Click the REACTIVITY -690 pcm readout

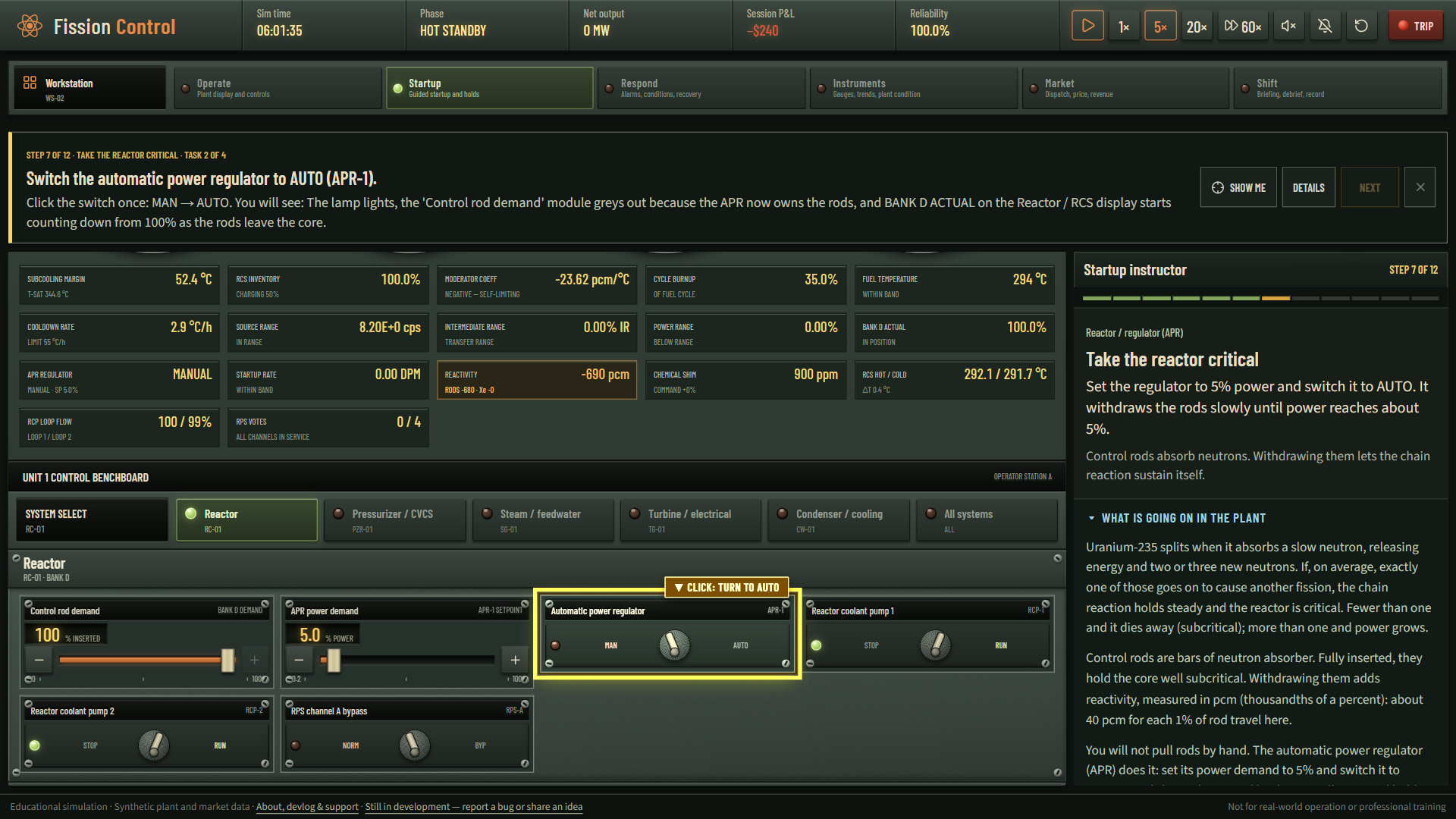click(537, 381)
